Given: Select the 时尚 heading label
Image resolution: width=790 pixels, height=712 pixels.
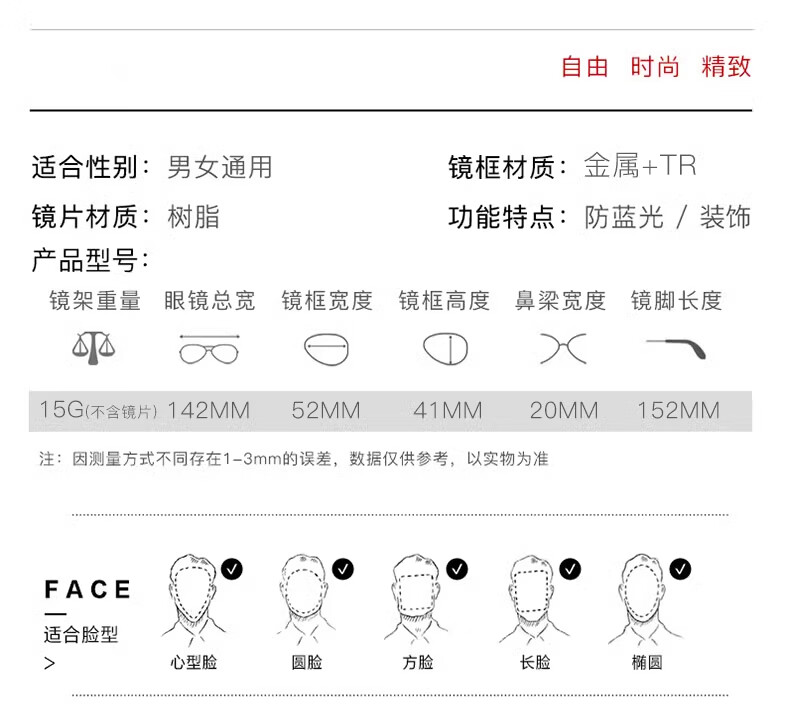Looking at the screenshot, I should click(x=655, y=67).
